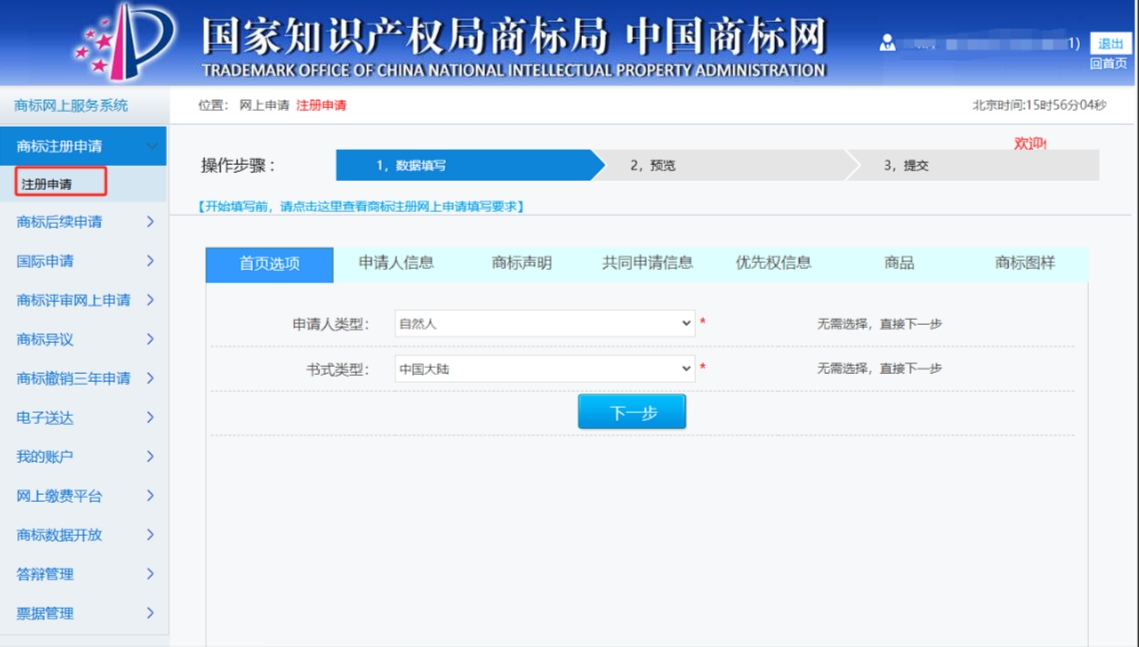Collapse the 商标注册申请 sidebar section
1139x647 pixels.
click(x=152, y=146)
